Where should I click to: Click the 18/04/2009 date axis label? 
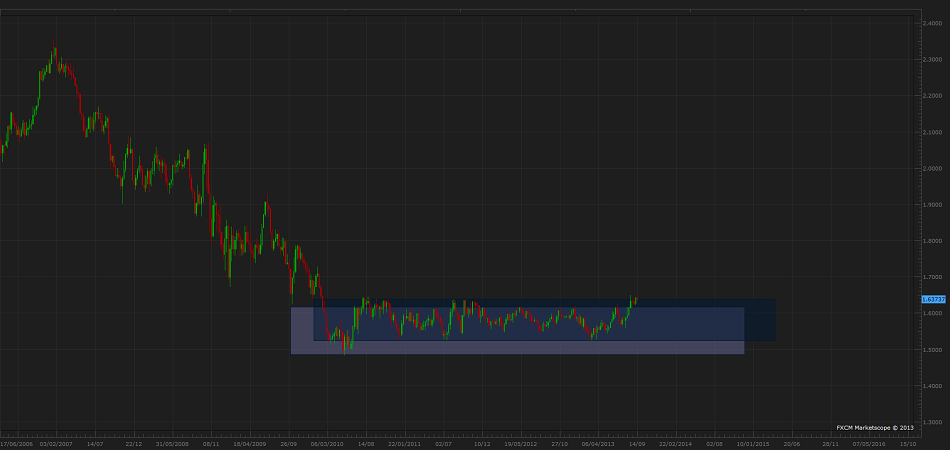pos(249,441)
